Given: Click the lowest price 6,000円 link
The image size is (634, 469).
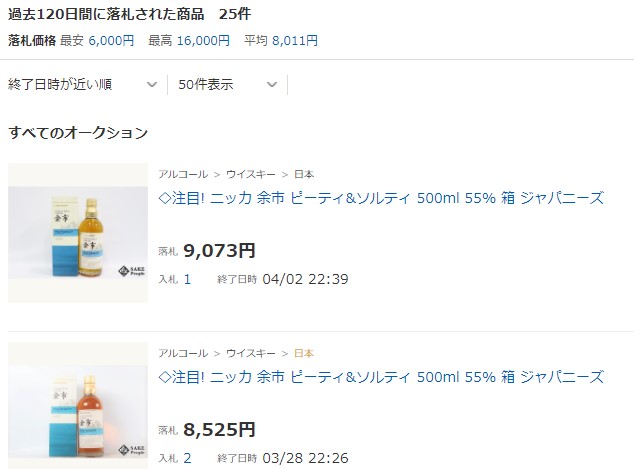Looking at the screenshot, I should click(x=111, y=40).
